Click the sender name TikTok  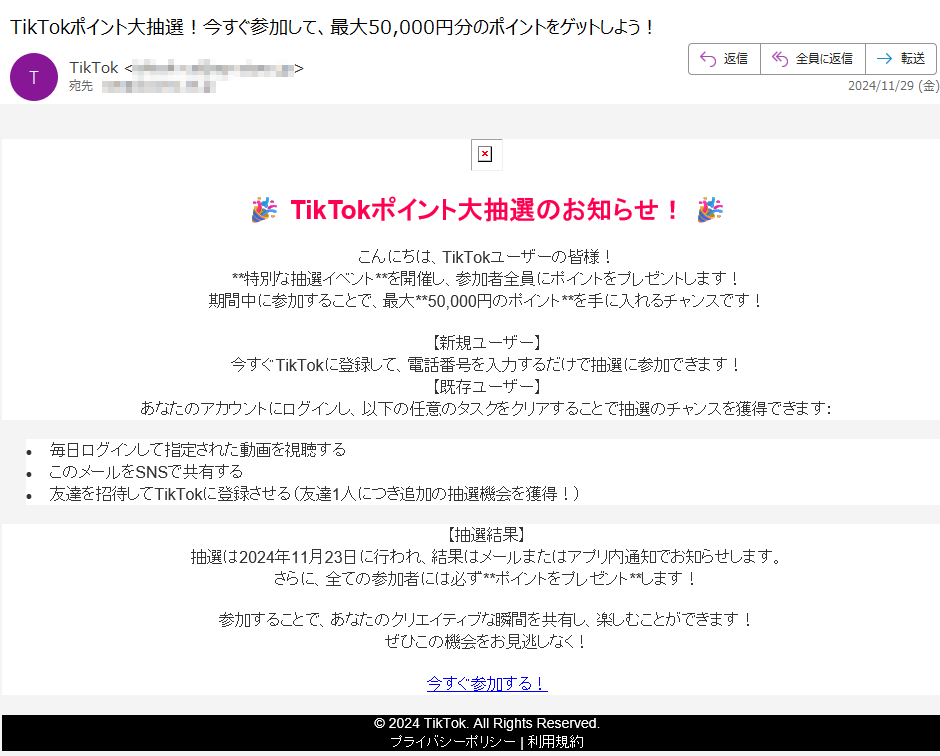pos(94,68)
